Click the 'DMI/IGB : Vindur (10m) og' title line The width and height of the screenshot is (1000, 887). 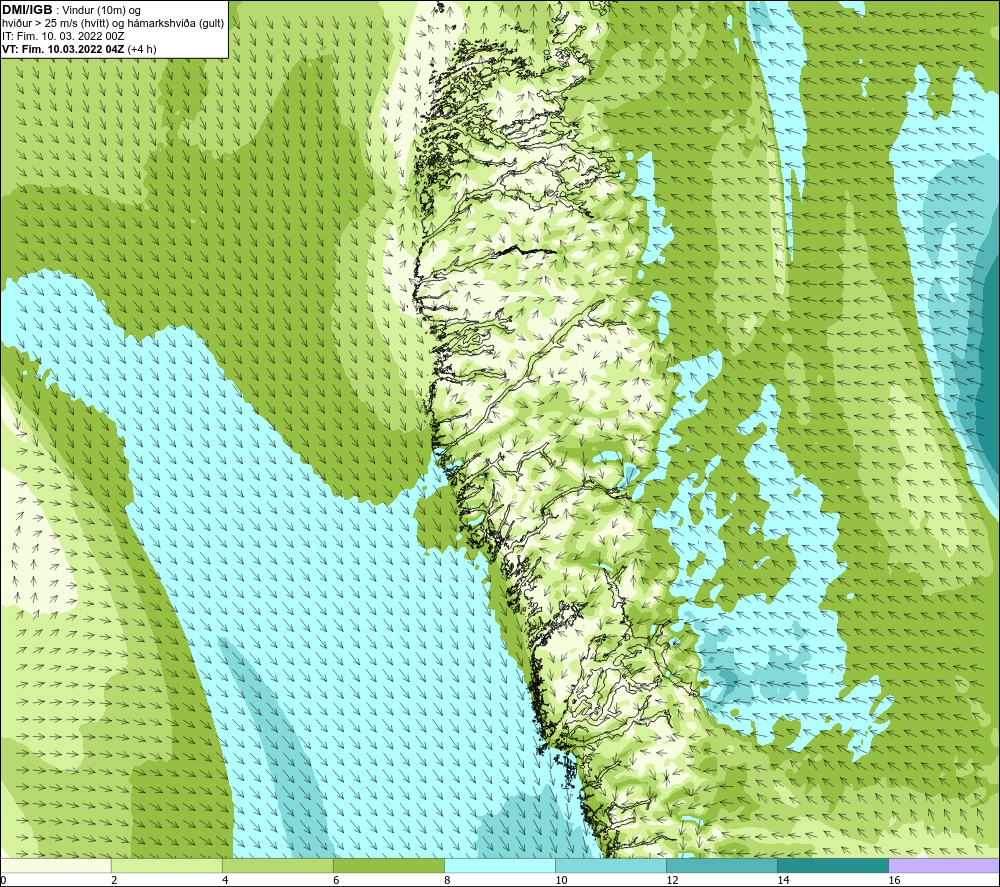coord(72,10)
